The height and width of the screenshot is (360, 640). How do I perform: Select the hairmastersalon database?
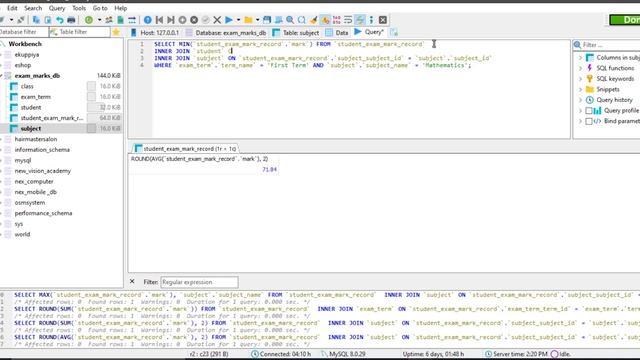(36, 139)
